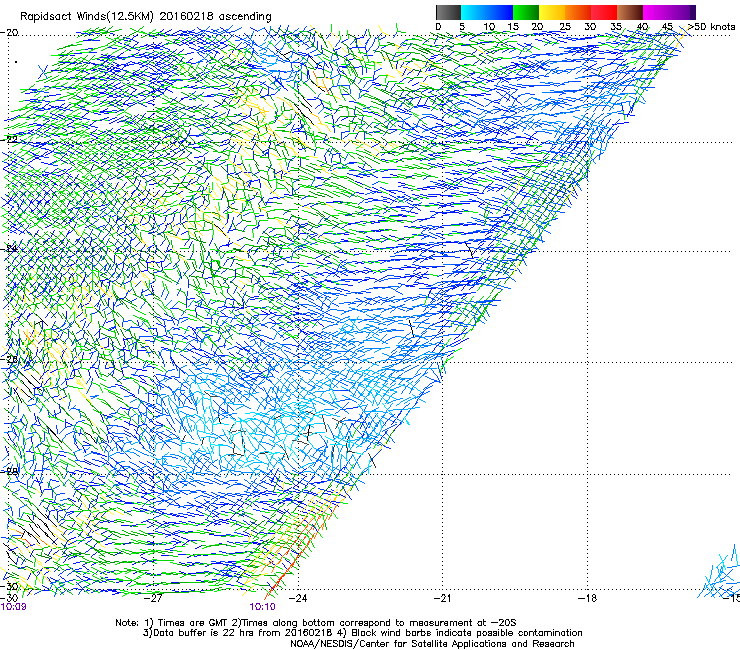
Task: Click the '-20' latitude label on the left axis
Action: click(9, 33)
